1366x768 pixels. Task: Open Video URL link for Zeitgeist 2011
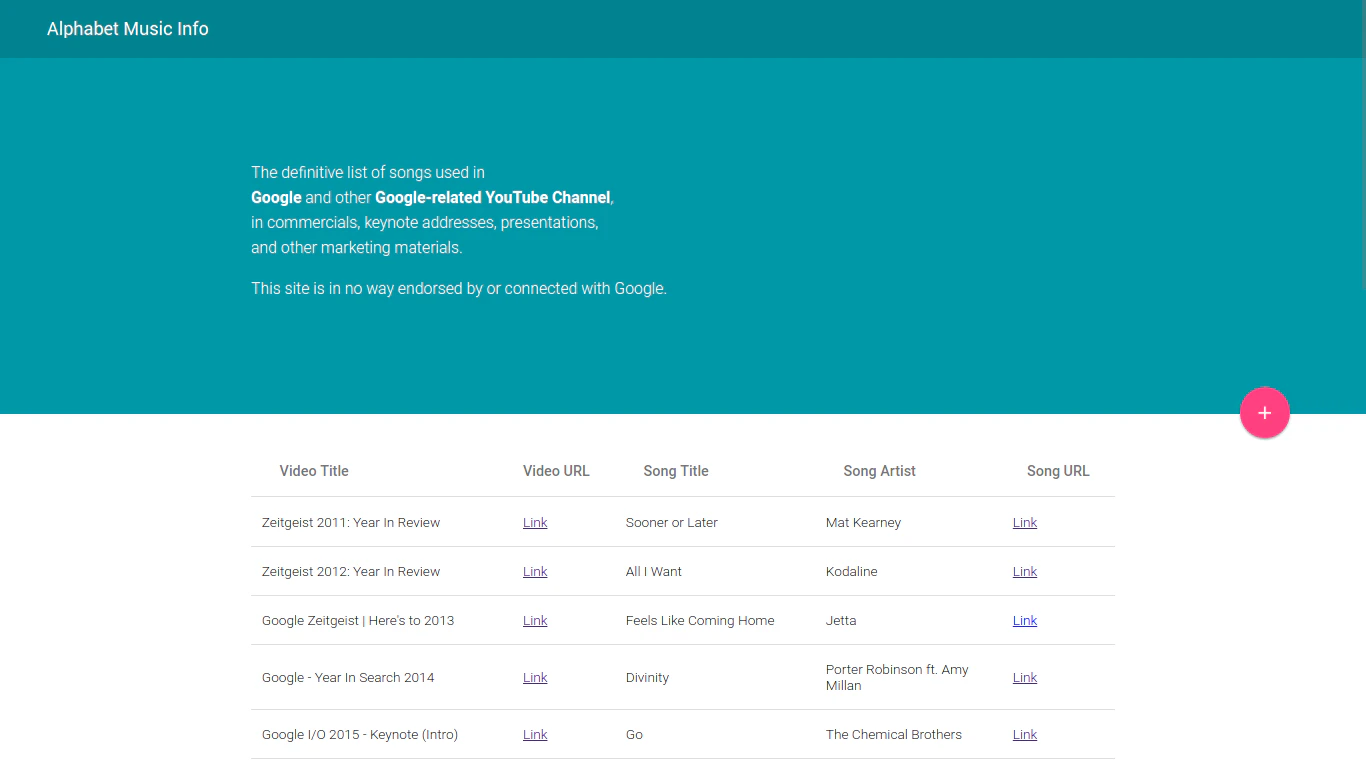tap(535, 522)
